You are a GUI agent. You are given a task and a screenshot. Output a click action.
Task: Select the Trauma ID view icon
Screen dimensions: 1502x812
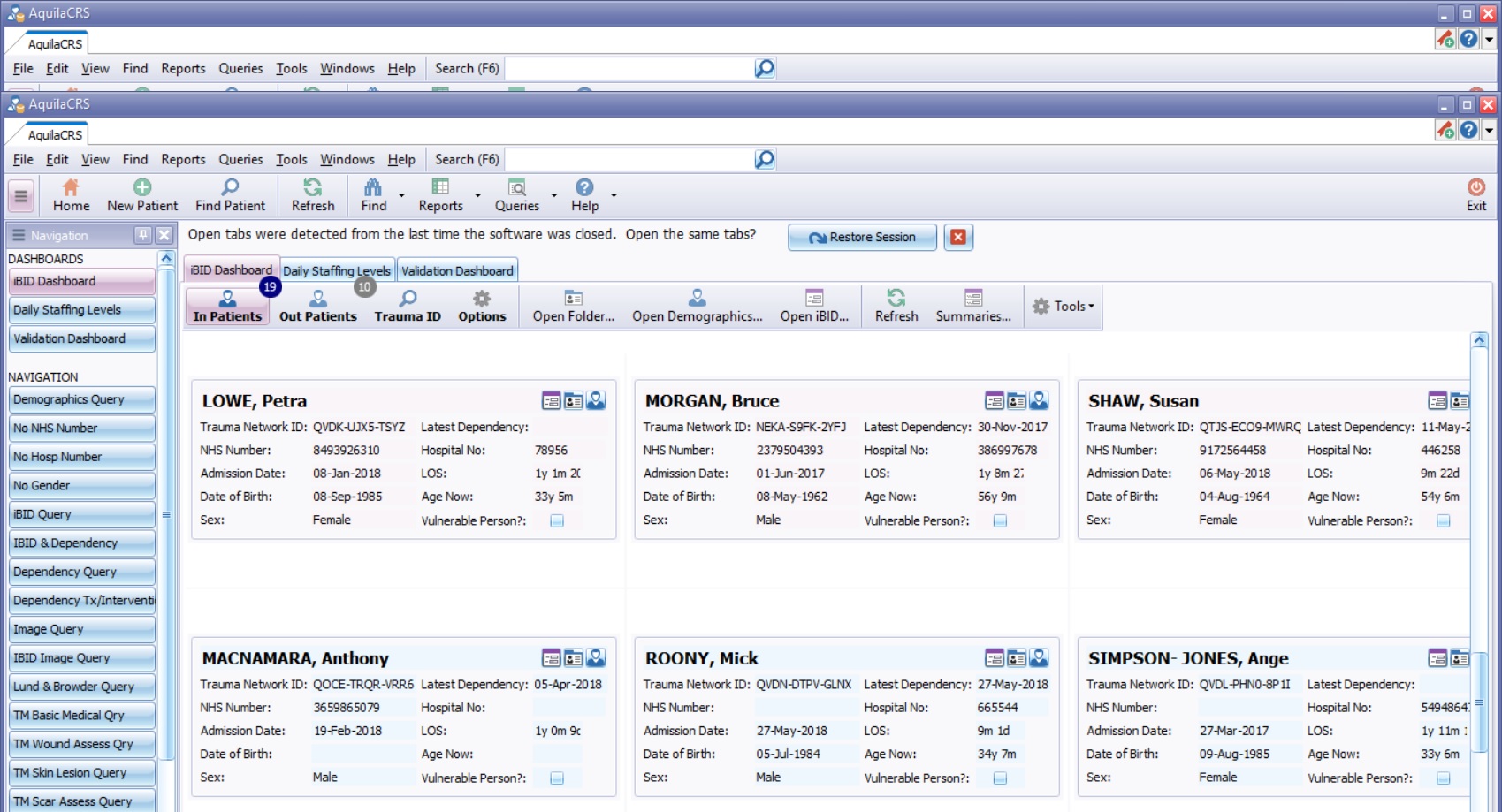pyautogui.click(x=408, y=306)
